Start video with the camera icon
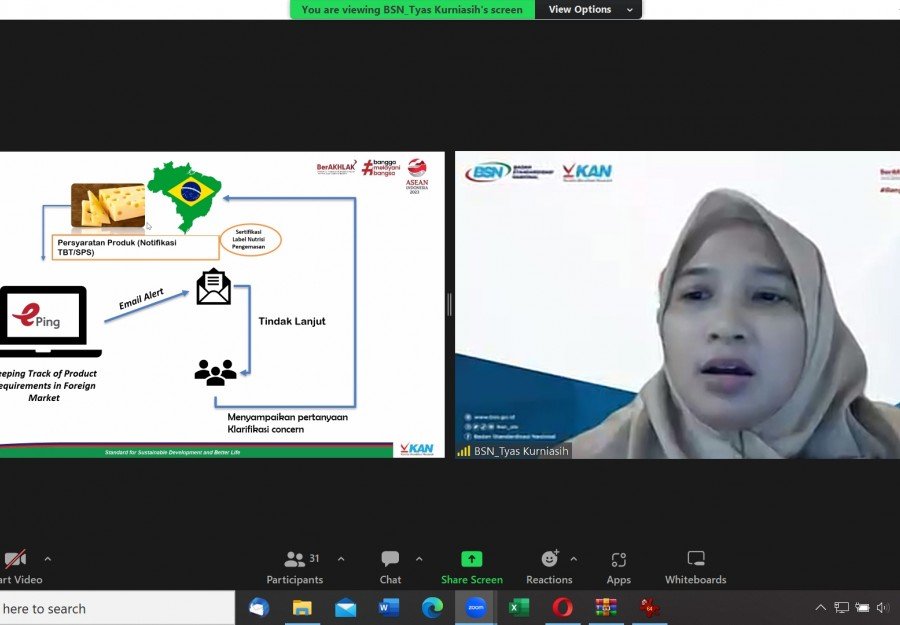 click(14, 560)
